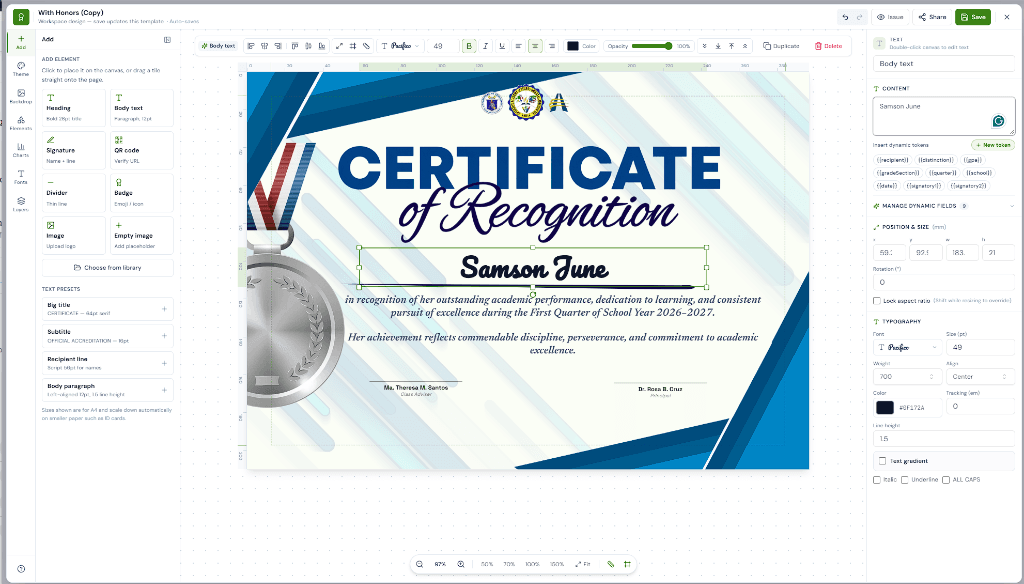The image size is (1024, 584).
Task: Set text align right in toolbar
Action: tap(552, 46)
